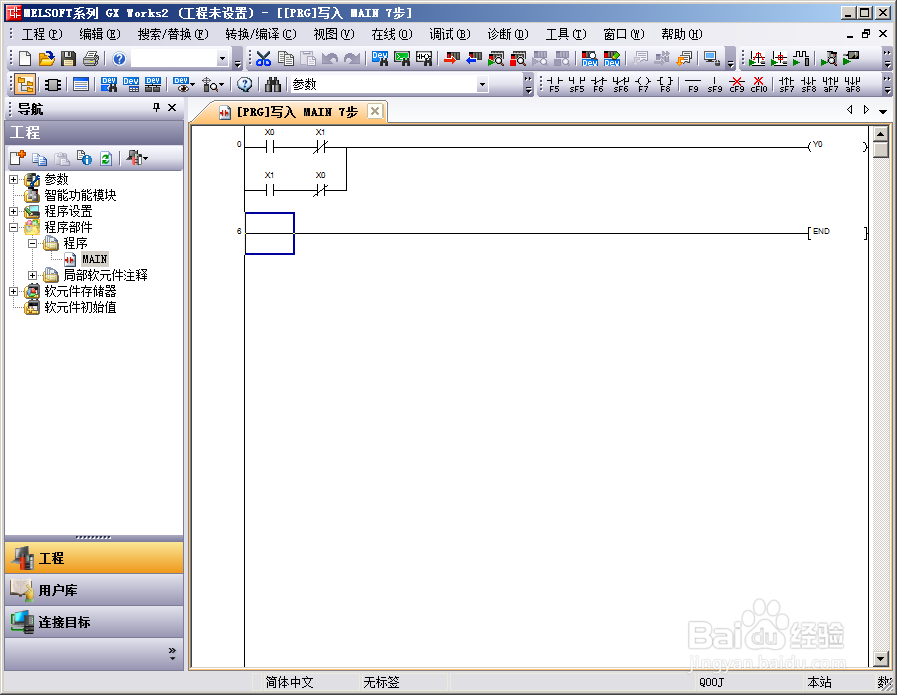Expand the 局部软元件注释 node
Image resolution: width=897 pixels, height=695 pixels.
(33, 276)
